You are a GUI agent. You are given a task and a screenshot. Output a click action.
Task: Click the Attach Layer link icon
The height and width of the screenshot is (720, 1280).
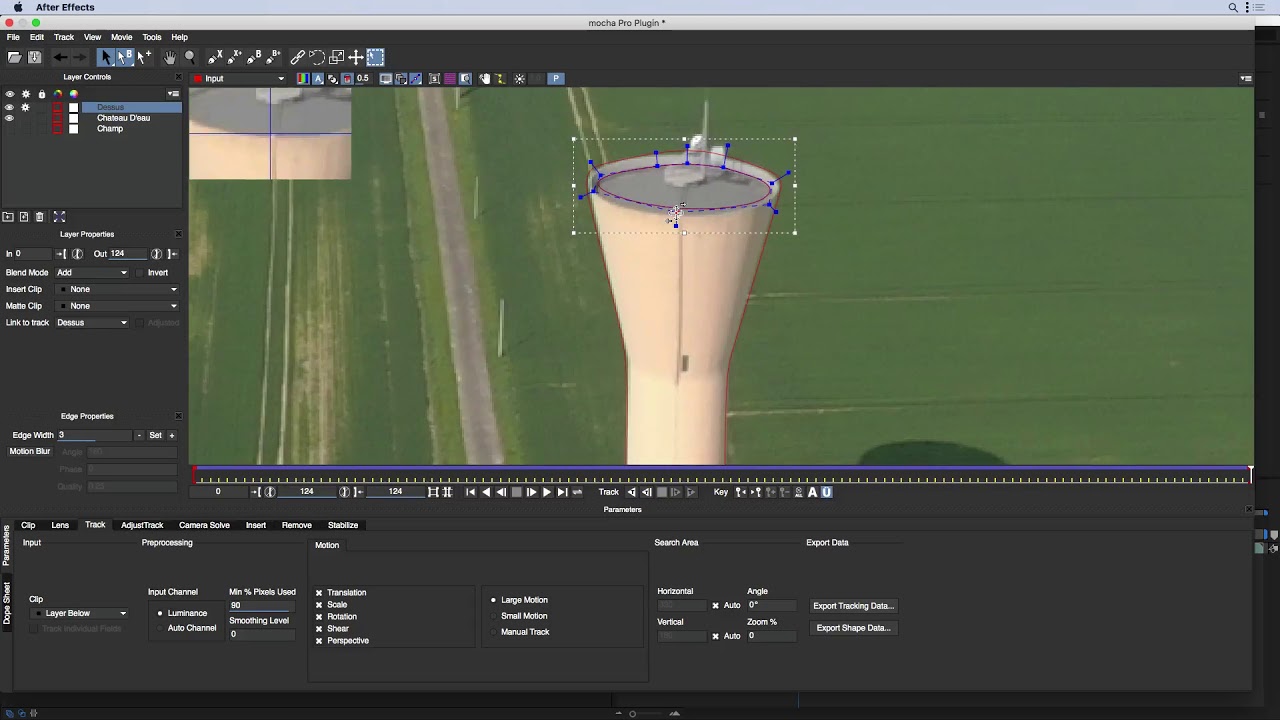(x=297, y=58)
